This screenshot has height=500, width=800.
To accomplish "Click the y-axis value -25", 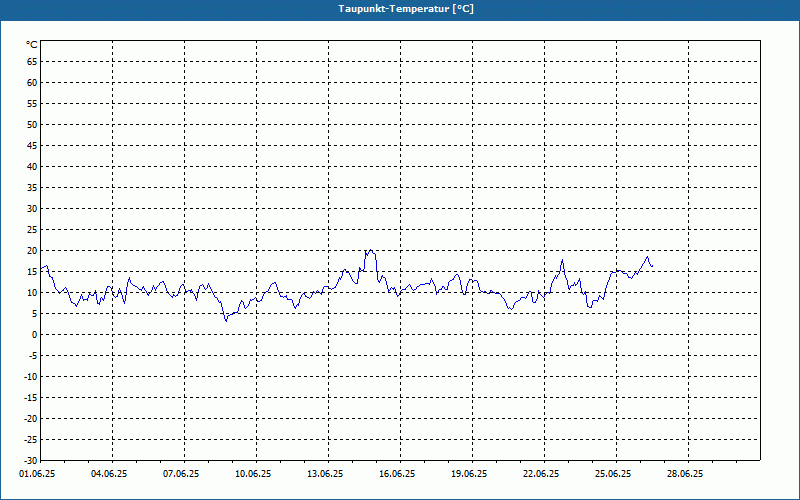I will coord(31,439).
